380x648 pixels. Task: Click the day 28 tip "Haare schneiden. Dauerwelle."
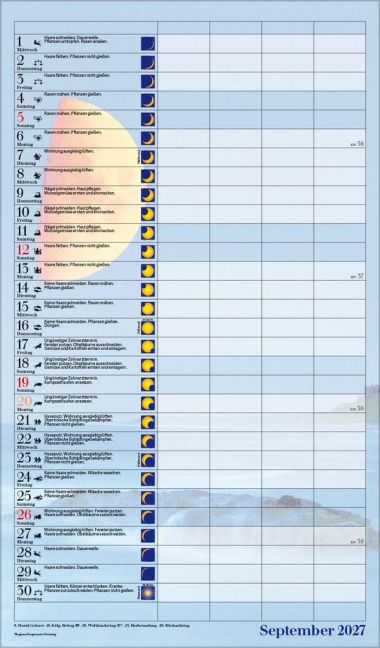tap(71, 549)
